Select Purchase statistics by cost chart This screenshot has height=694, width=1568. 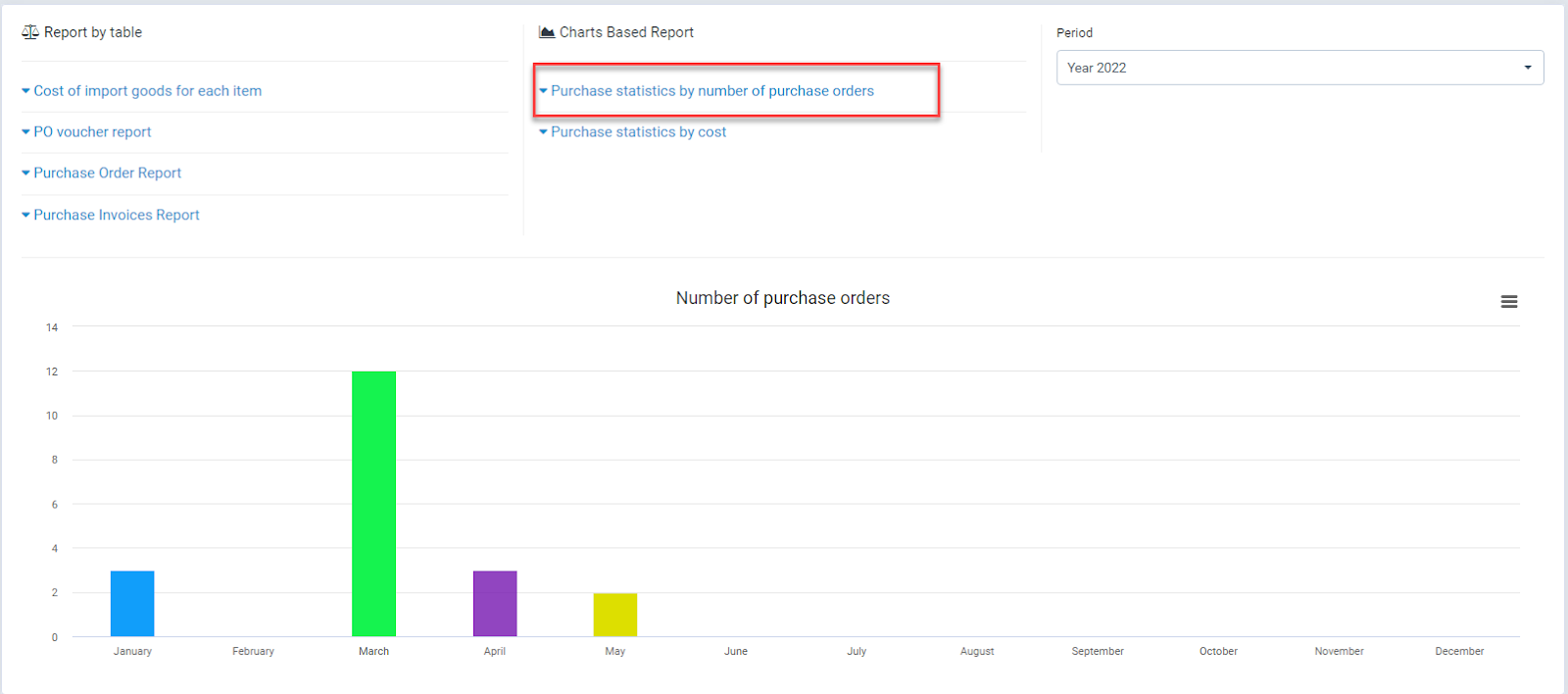pyautogui.click(x=638, y=132)
